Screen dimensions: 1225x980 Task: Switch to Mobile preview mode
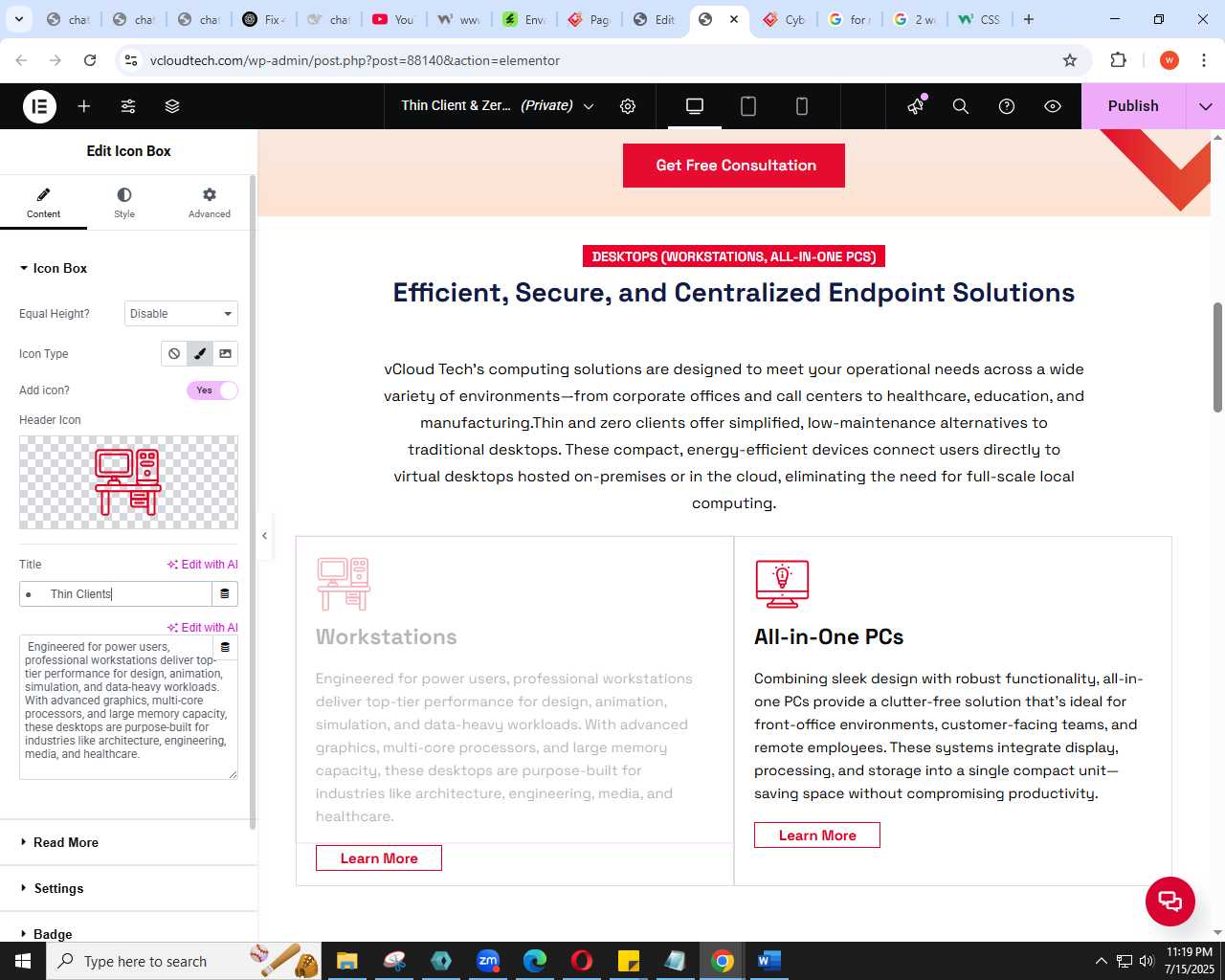802,106
